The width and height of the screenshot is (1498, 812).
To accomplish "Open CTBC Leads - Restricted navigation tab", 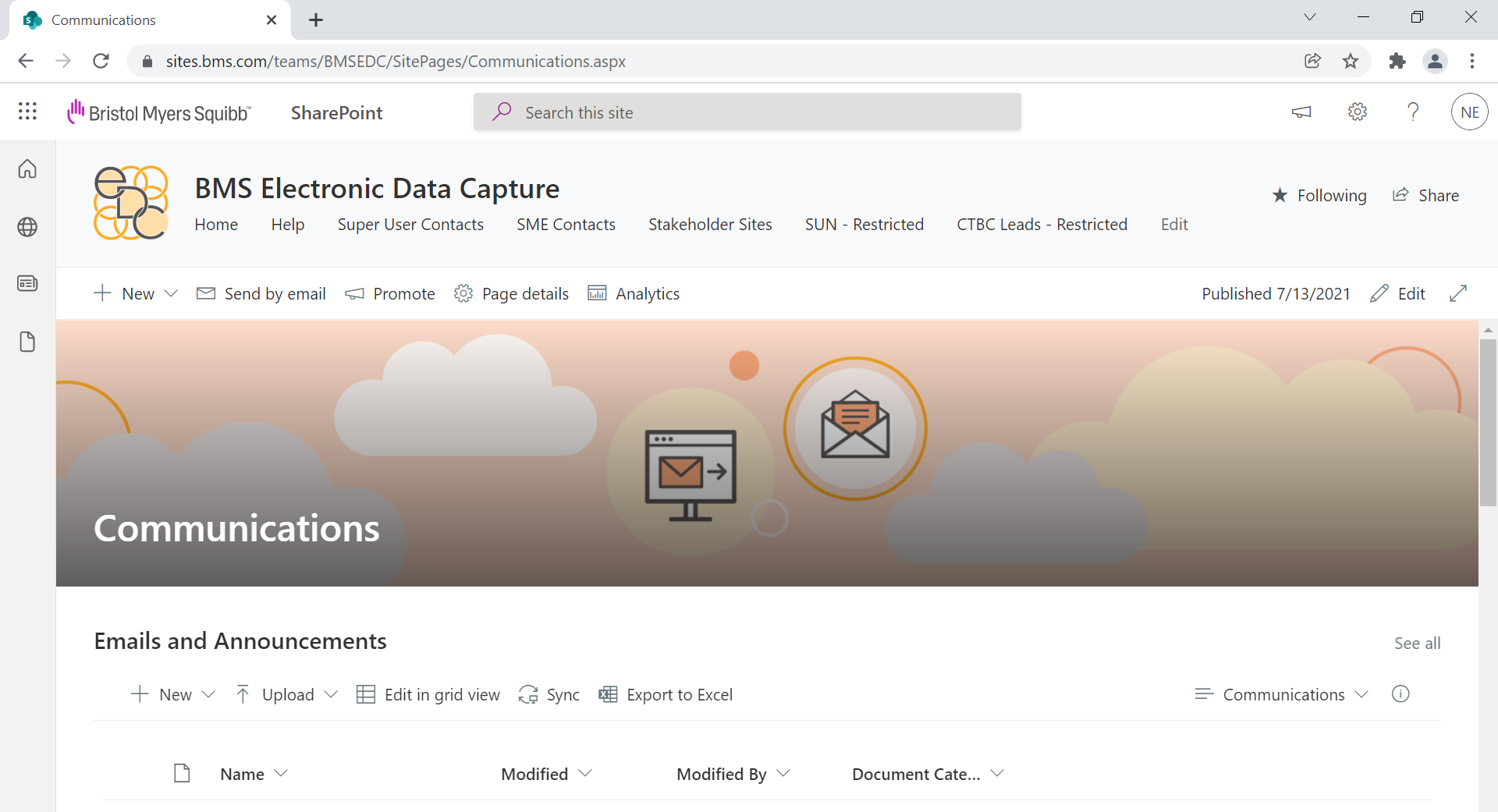I will tap(1042, 225).
